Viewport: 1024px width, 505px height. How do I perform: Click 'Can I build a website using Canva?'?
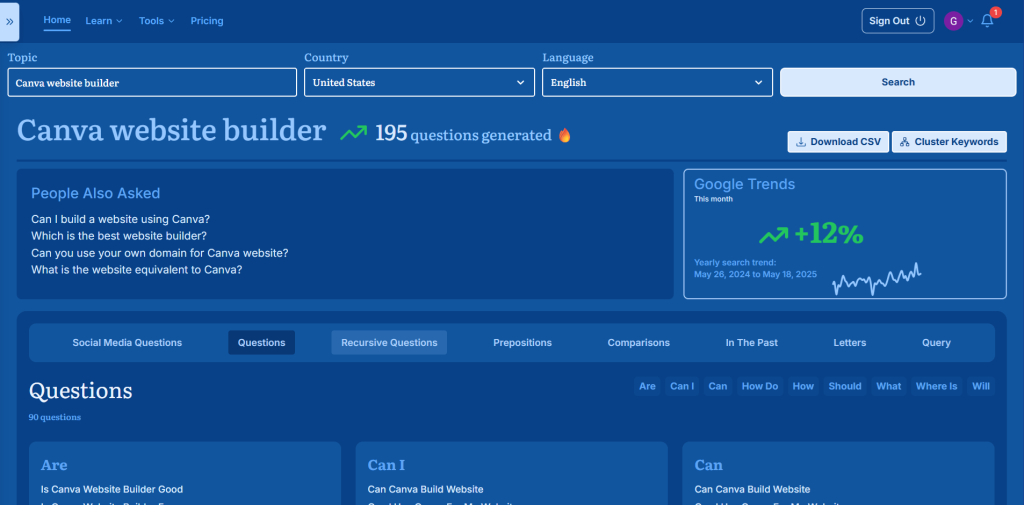[x=121, y=220]
